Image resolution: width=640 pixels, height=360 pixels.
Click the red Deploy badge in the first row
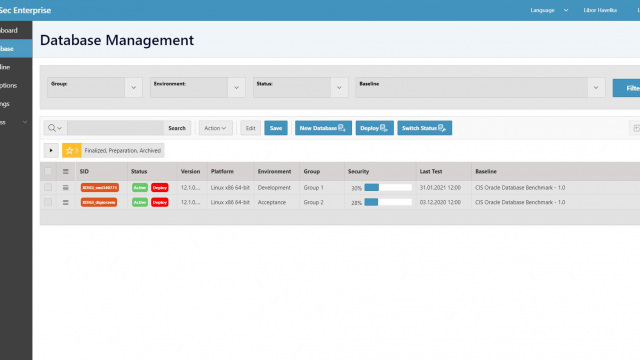pyautogui.click(x=160, y=188)
